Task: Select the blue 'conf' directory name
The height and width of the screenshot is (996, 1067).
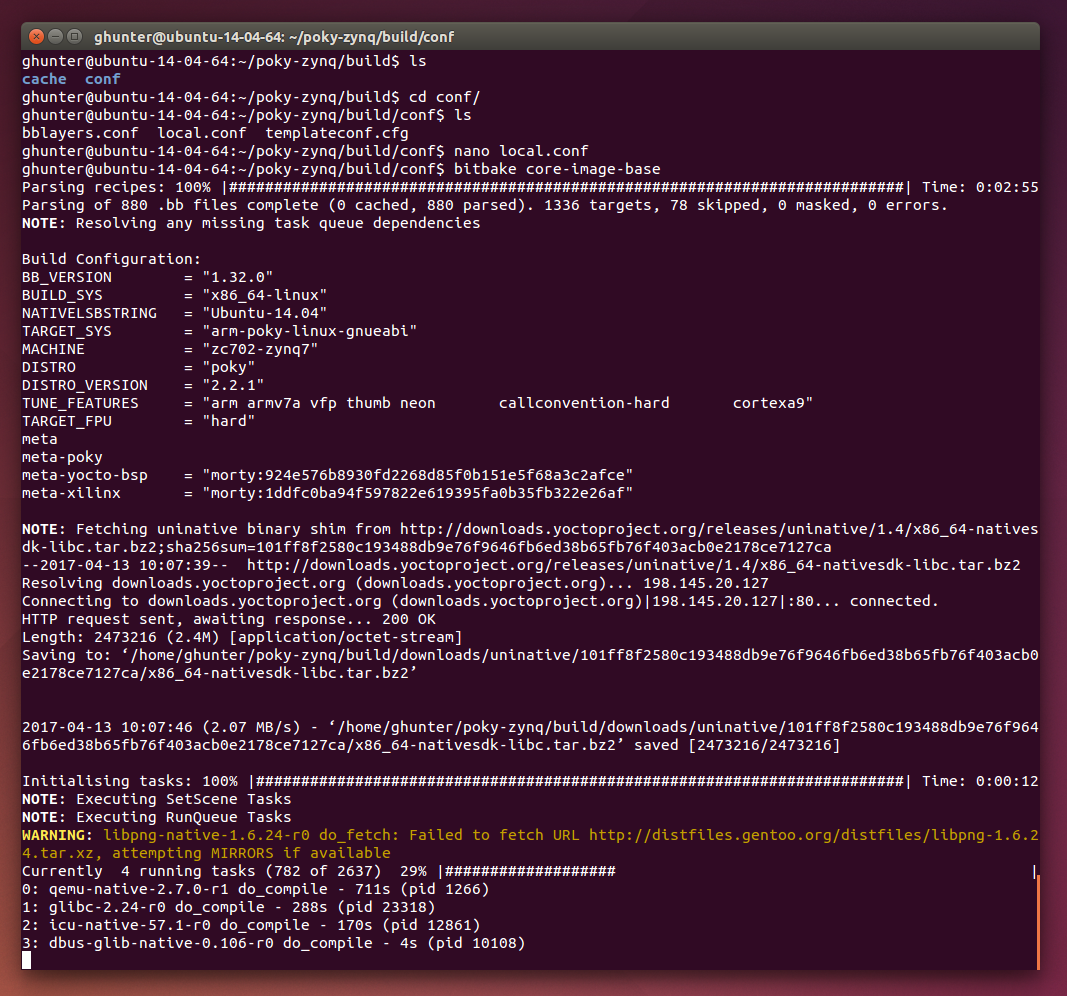Action: [x=100, y=79]
